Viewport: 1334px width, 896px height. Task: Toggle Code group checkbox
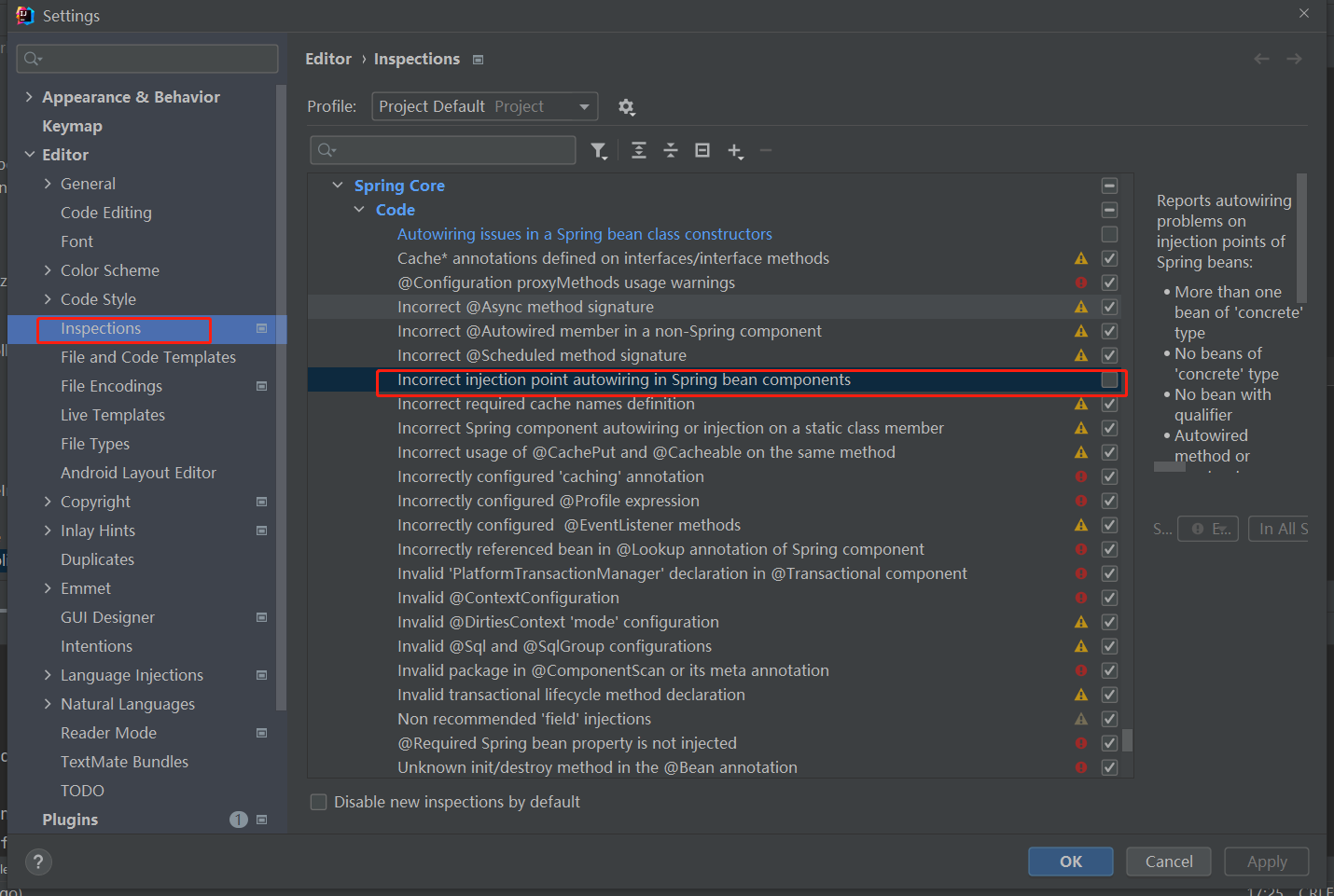pyautogui.click(x=1109, y=210)
